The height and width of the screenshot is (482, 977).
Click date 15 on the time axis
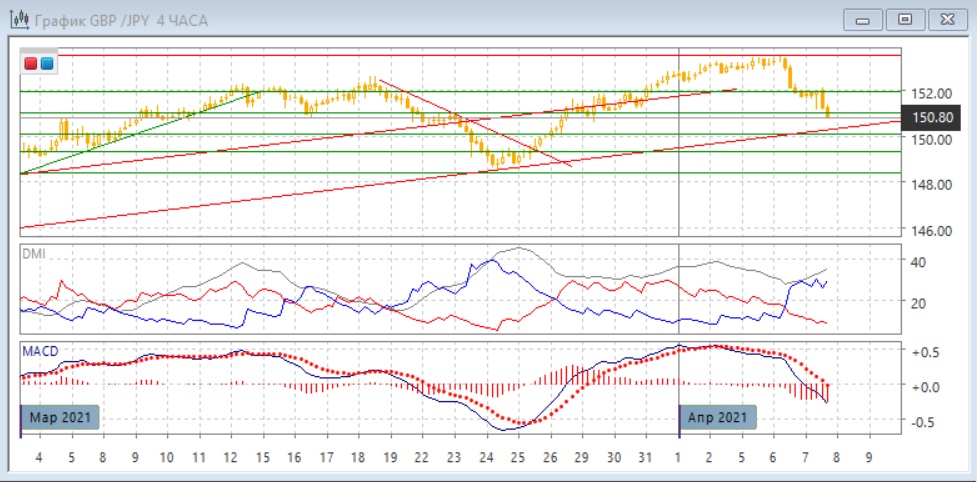(x=262, y=457)
